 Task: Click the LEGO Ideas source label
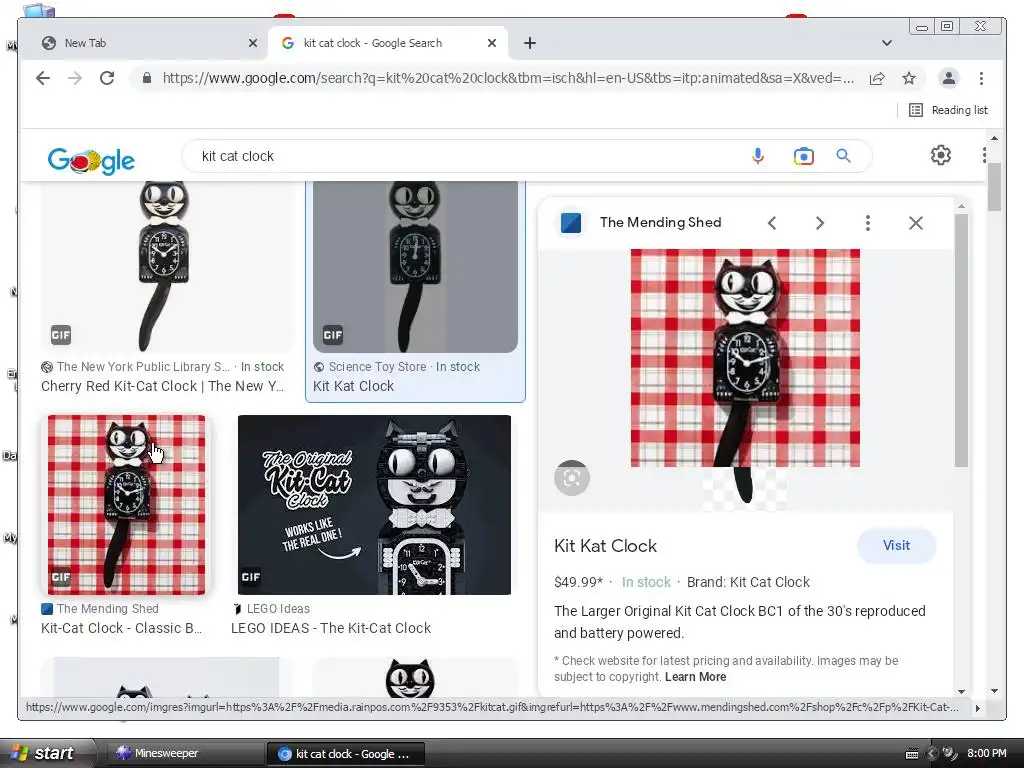[x=278, y=609]
